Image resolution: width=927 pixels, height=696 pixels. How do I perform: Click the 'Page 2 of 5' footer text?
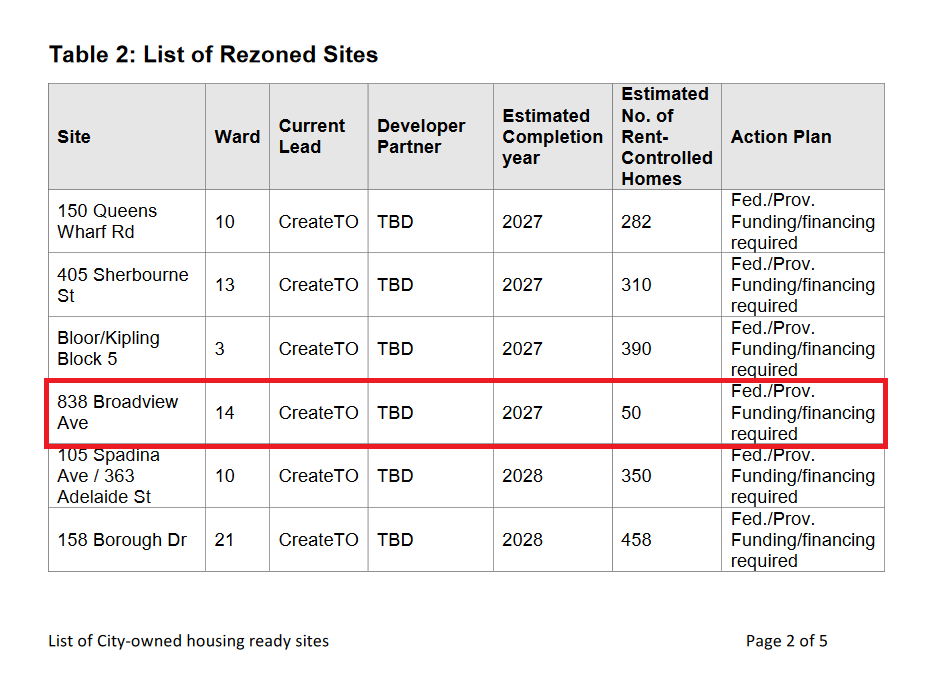786,641
